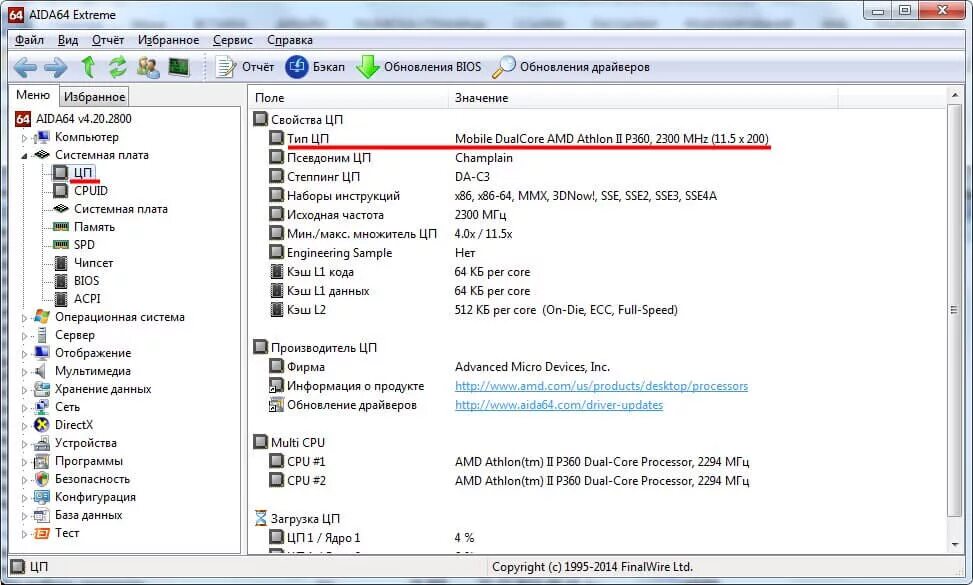Click the Устройства icon in the tree
The height and width of the screenshot is (585, 973).
point(42,443)
